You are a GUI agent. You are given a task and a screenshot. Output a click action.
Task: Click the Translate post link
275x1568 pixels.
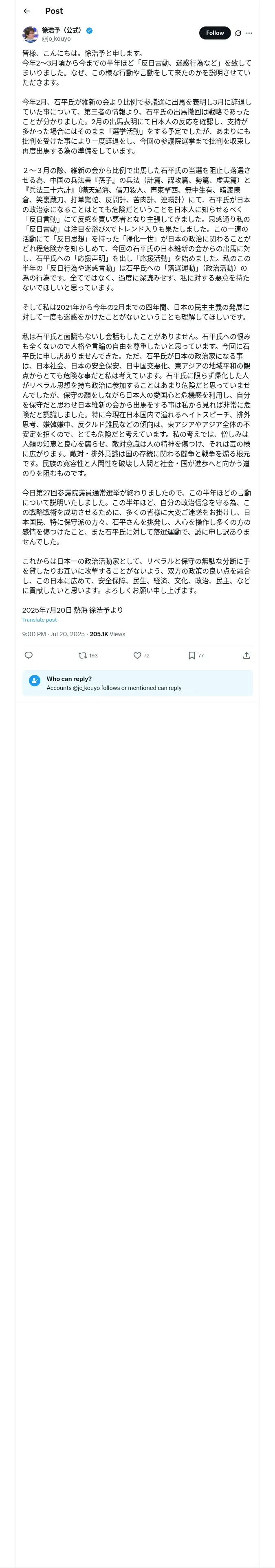coord(40,620)
